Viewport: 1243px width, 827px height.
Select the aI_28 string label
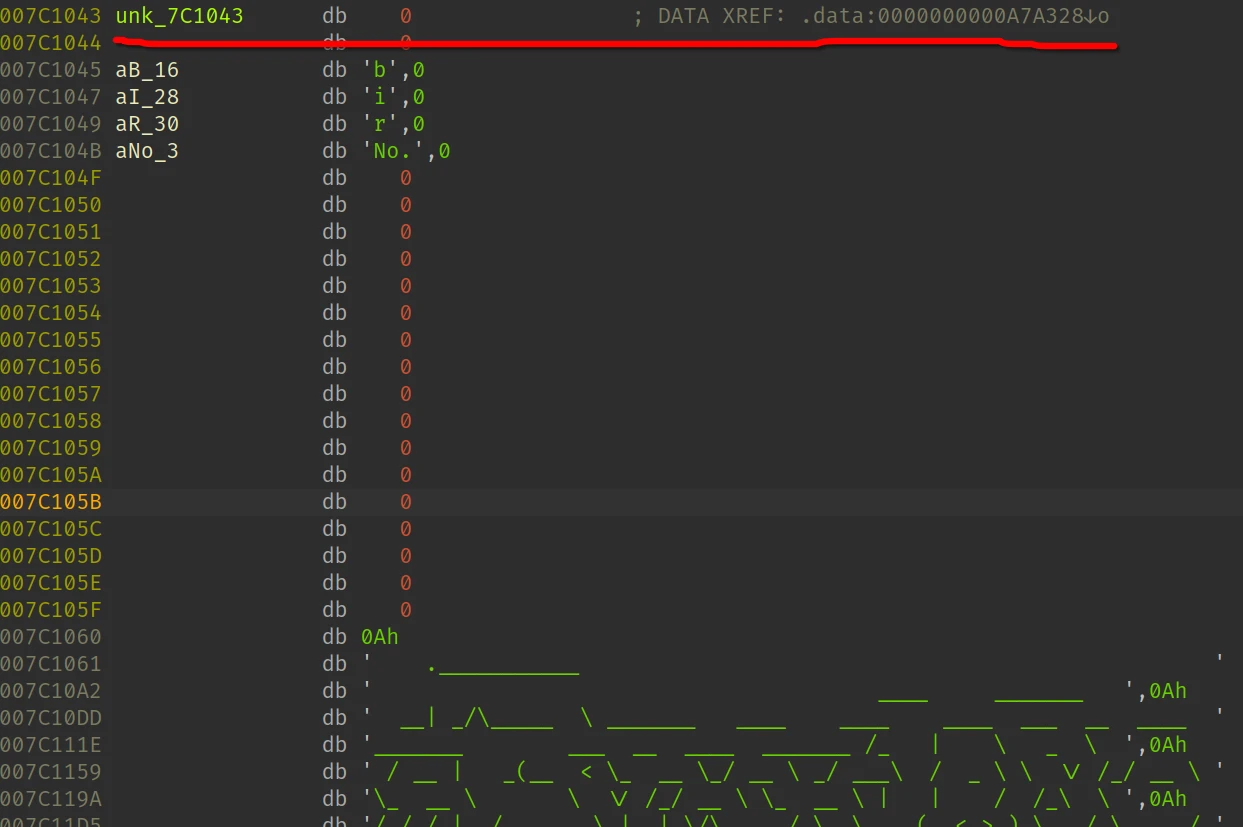147,97
